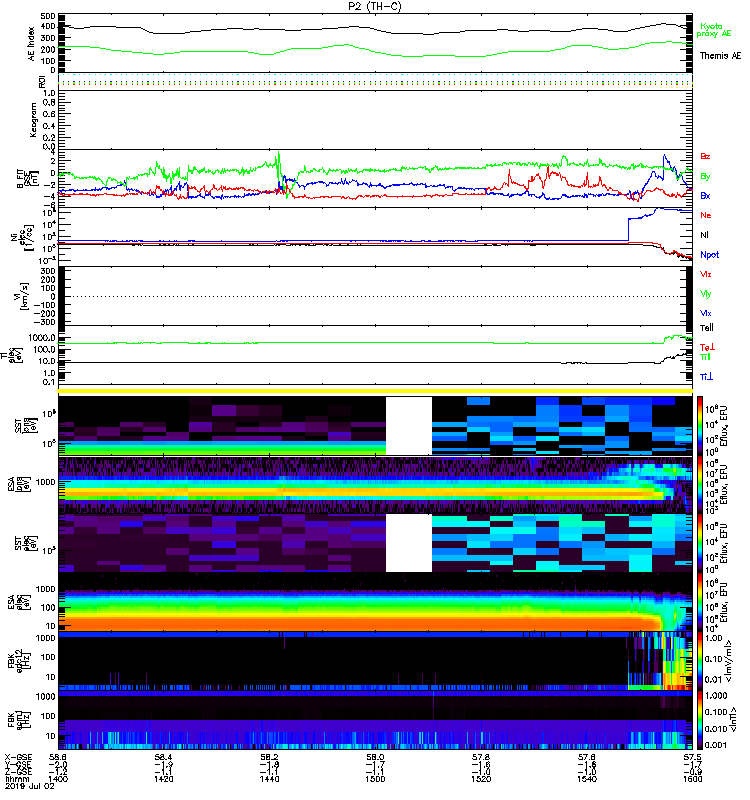The image size is (750, 800).
Task: Click the ROI panel label
Action: 42,81
